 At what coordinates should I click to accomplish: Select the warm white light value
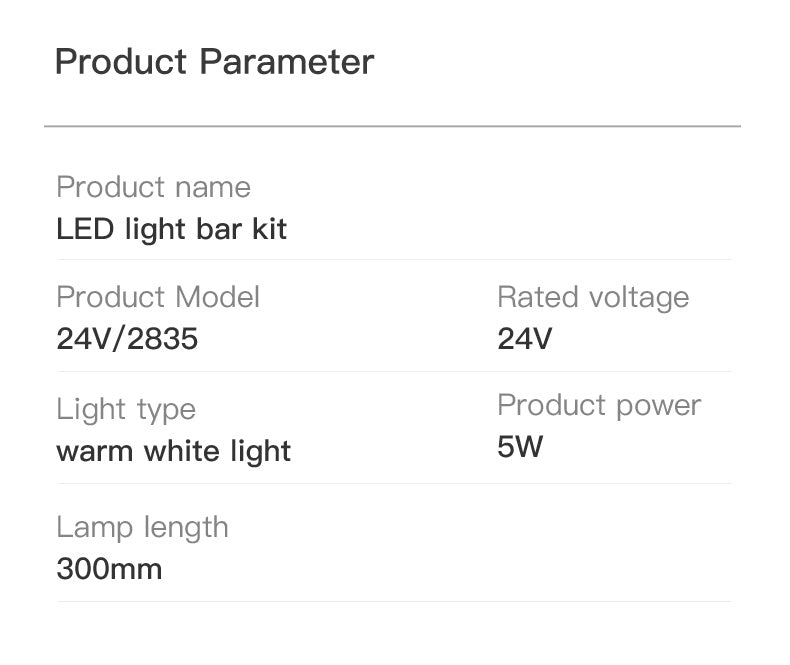coord(173,451)
